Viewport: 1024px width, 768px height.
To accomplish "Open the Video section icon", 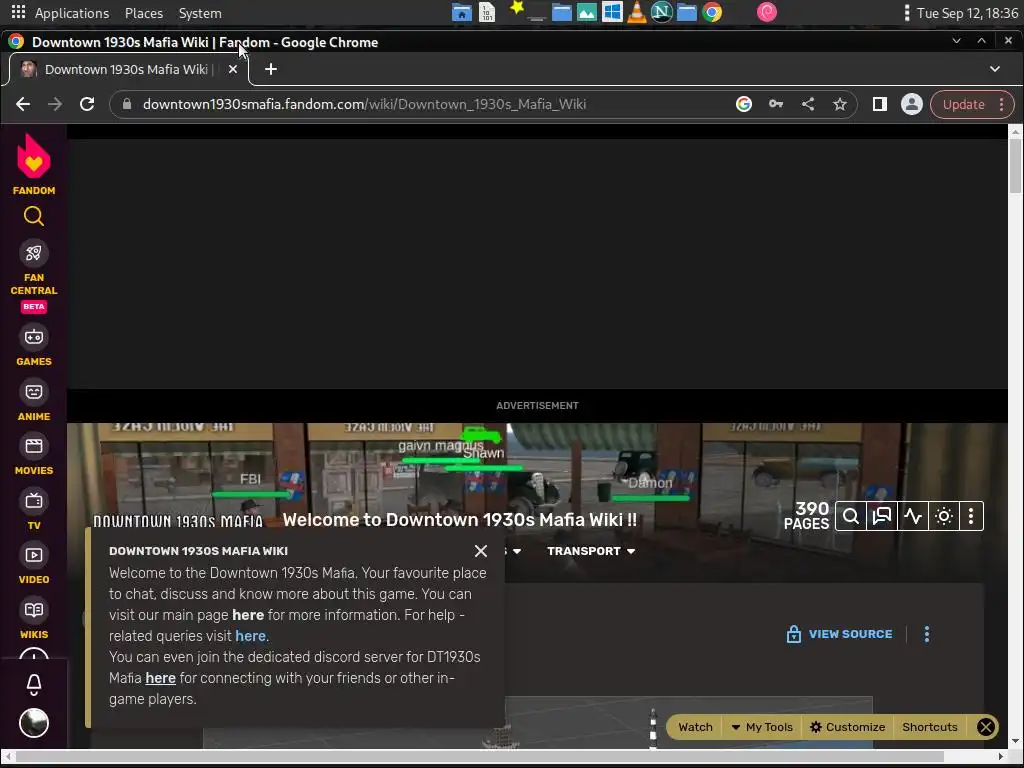I will [x=34, y=556].
